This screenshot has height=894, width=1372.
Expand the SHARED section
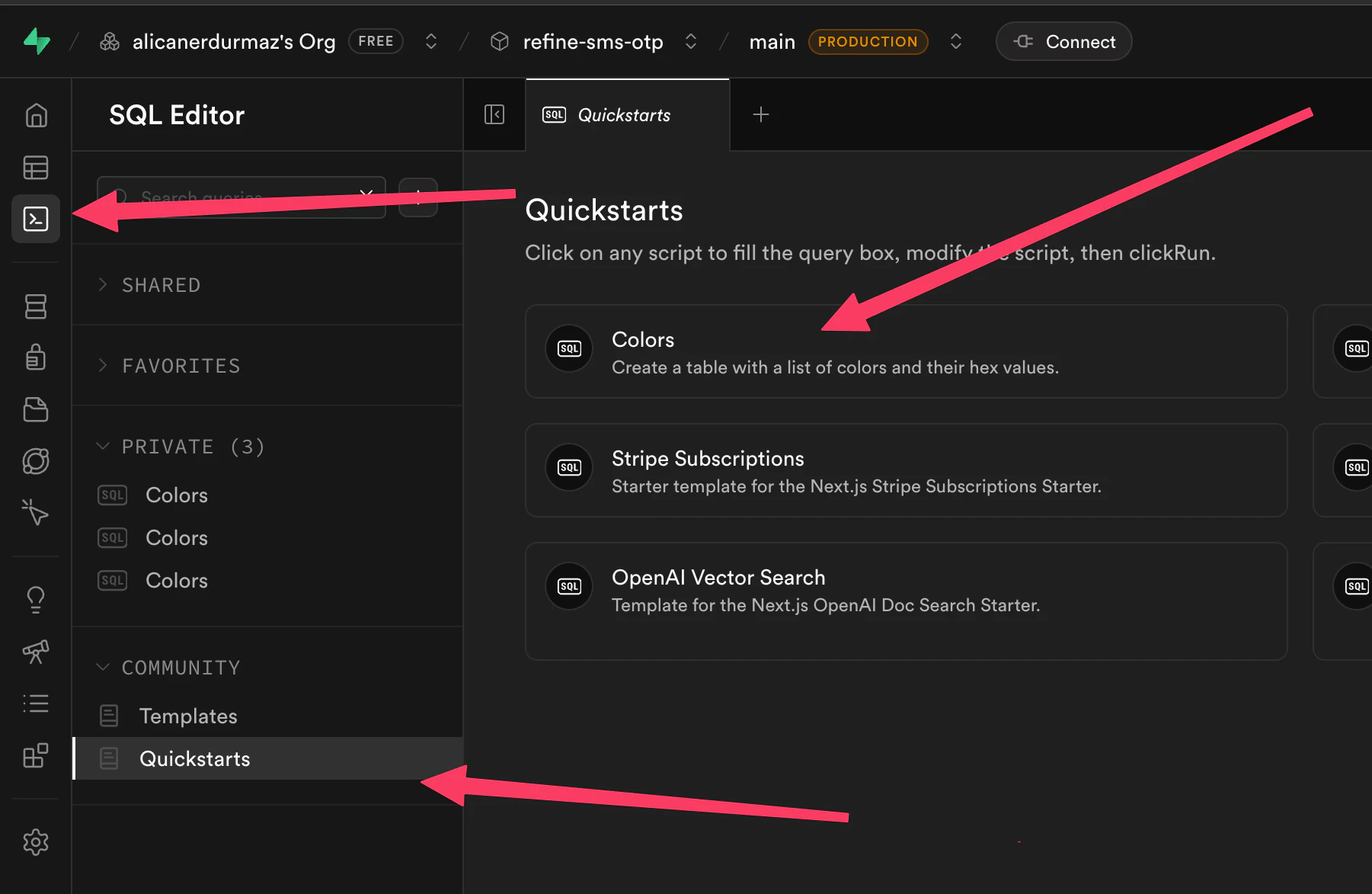click(161, 285)
